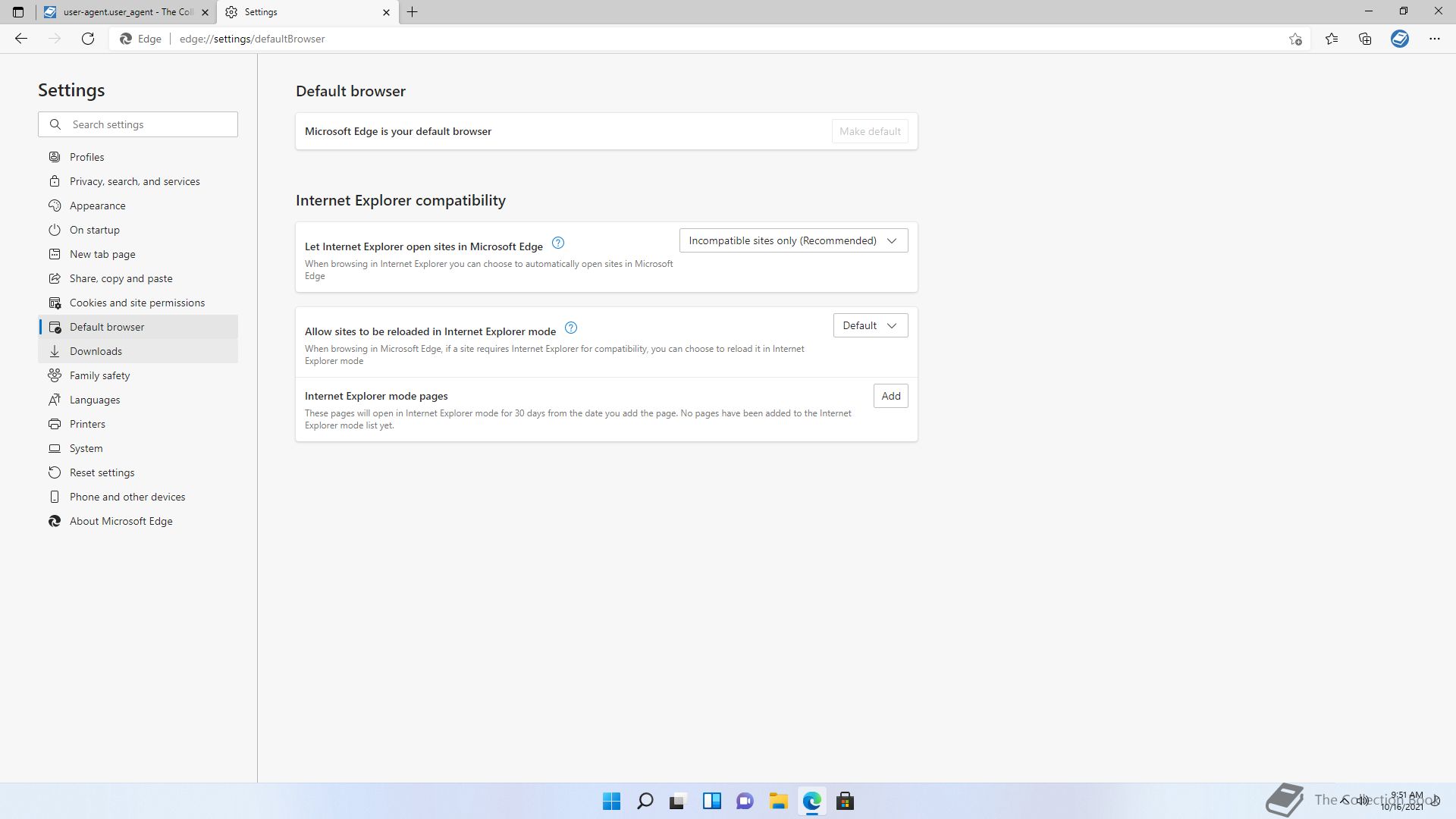The width and height of the screenshot is (1456, 819).
Task: Open taskbar Search
Action: (x=645, y=802)
